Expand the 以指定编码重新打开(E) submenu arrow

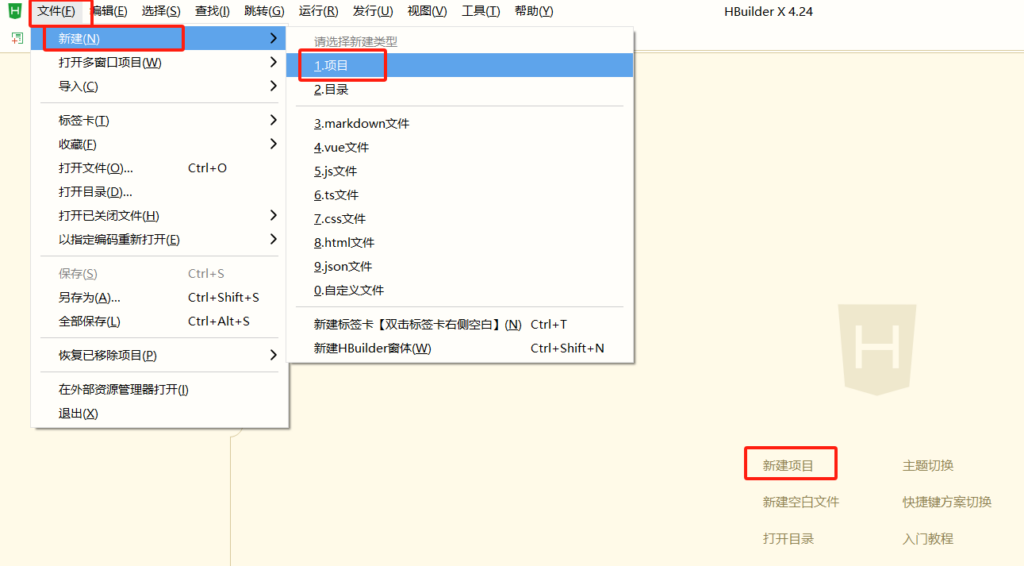click(273, 239)
